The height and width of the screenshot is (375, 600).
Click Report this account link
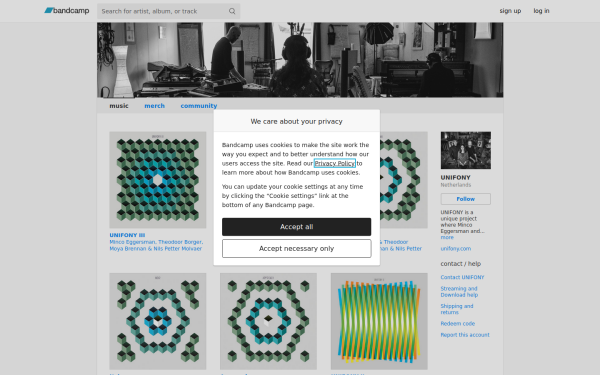click(465, 335)
